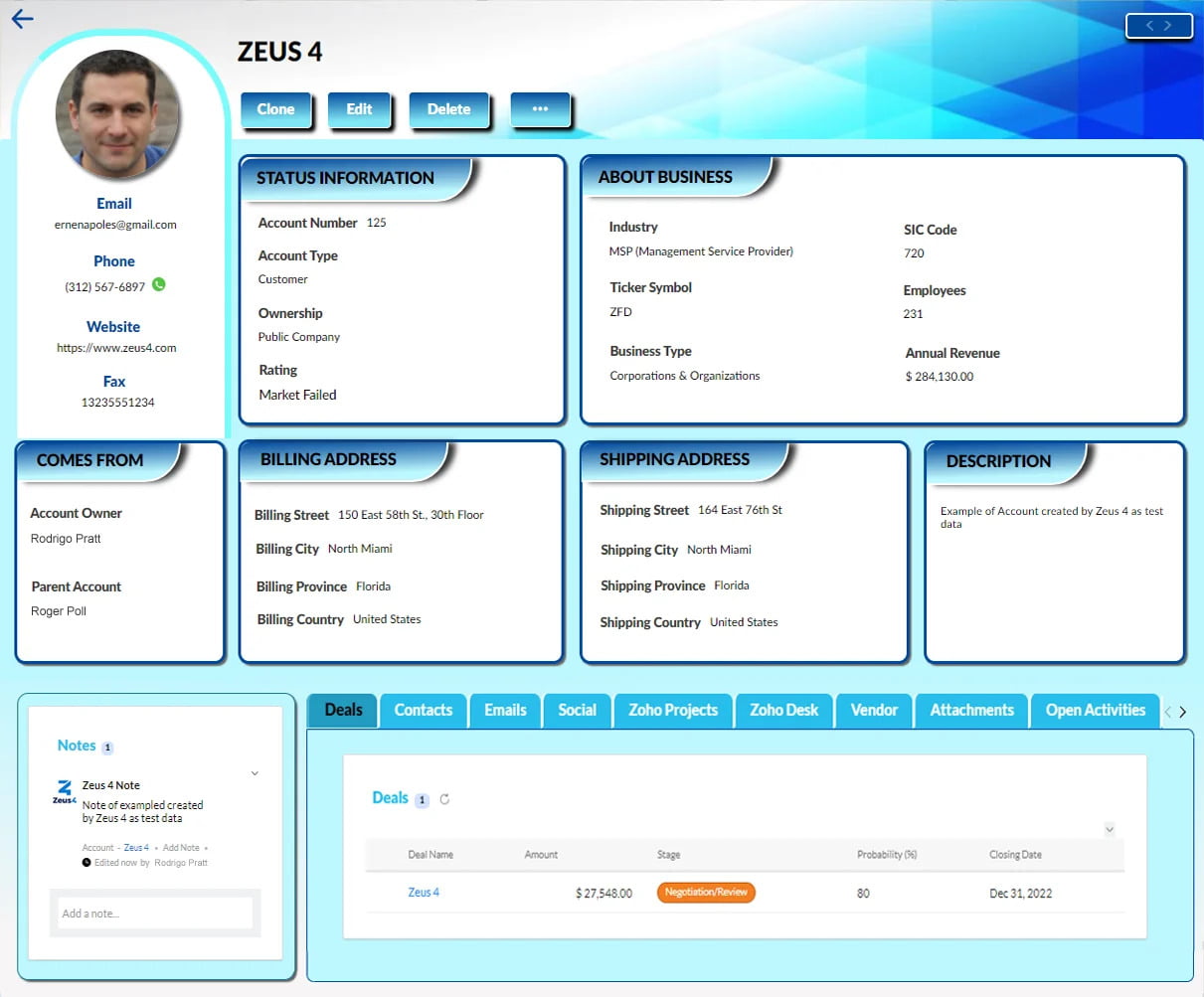Sort by the Closing Date column header
This screenshot has width=1204, height=997.
point(1015,855)
